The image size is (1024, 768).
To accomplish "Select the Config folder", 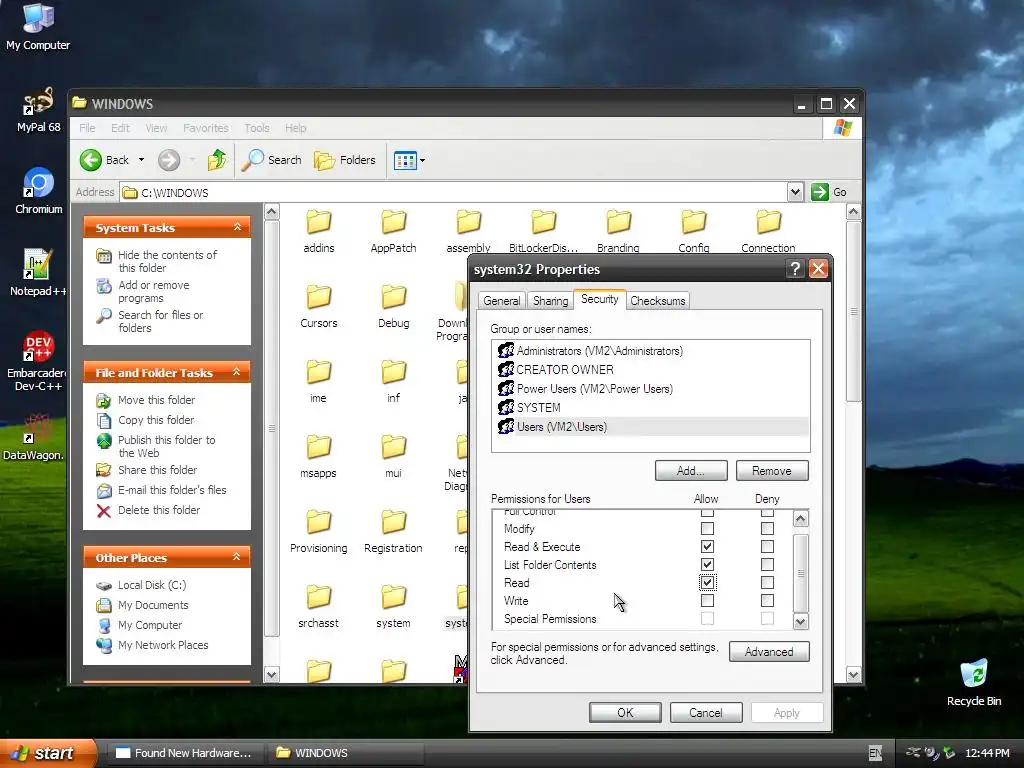I will click(x=694, y=232).
